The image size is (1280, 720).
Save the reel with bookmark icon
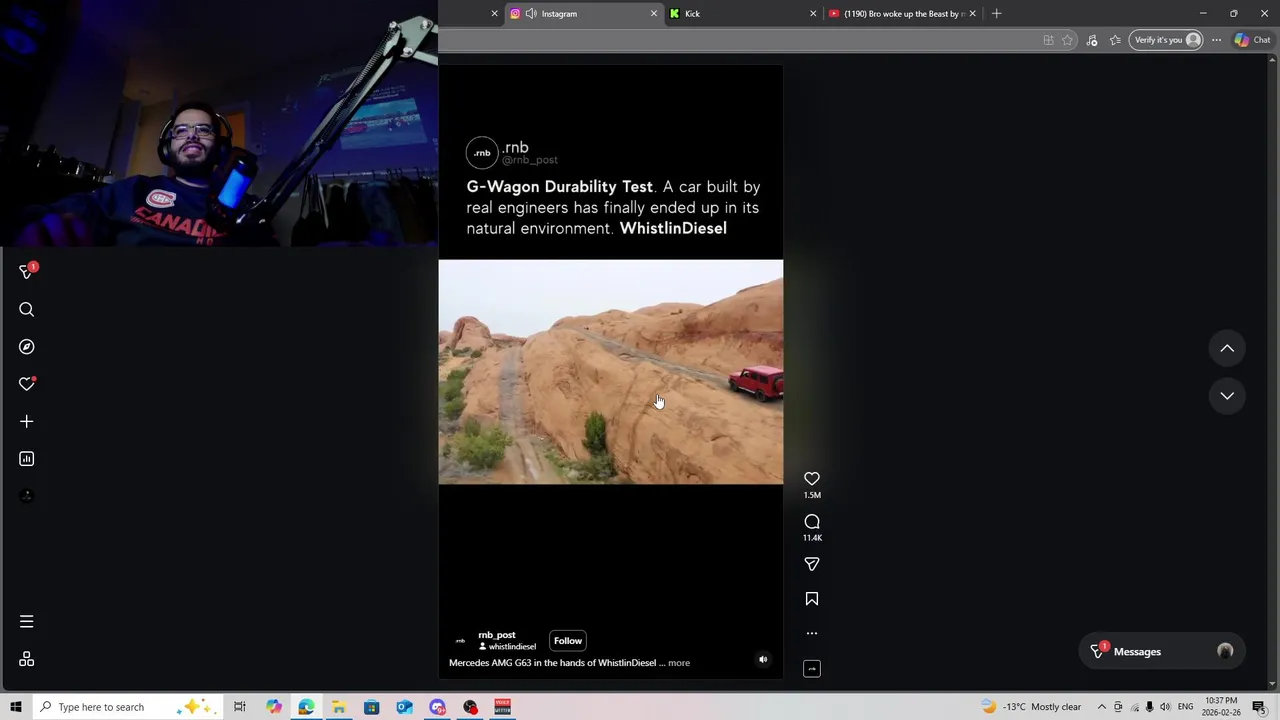pyautogui.click(x=812, y=599)
